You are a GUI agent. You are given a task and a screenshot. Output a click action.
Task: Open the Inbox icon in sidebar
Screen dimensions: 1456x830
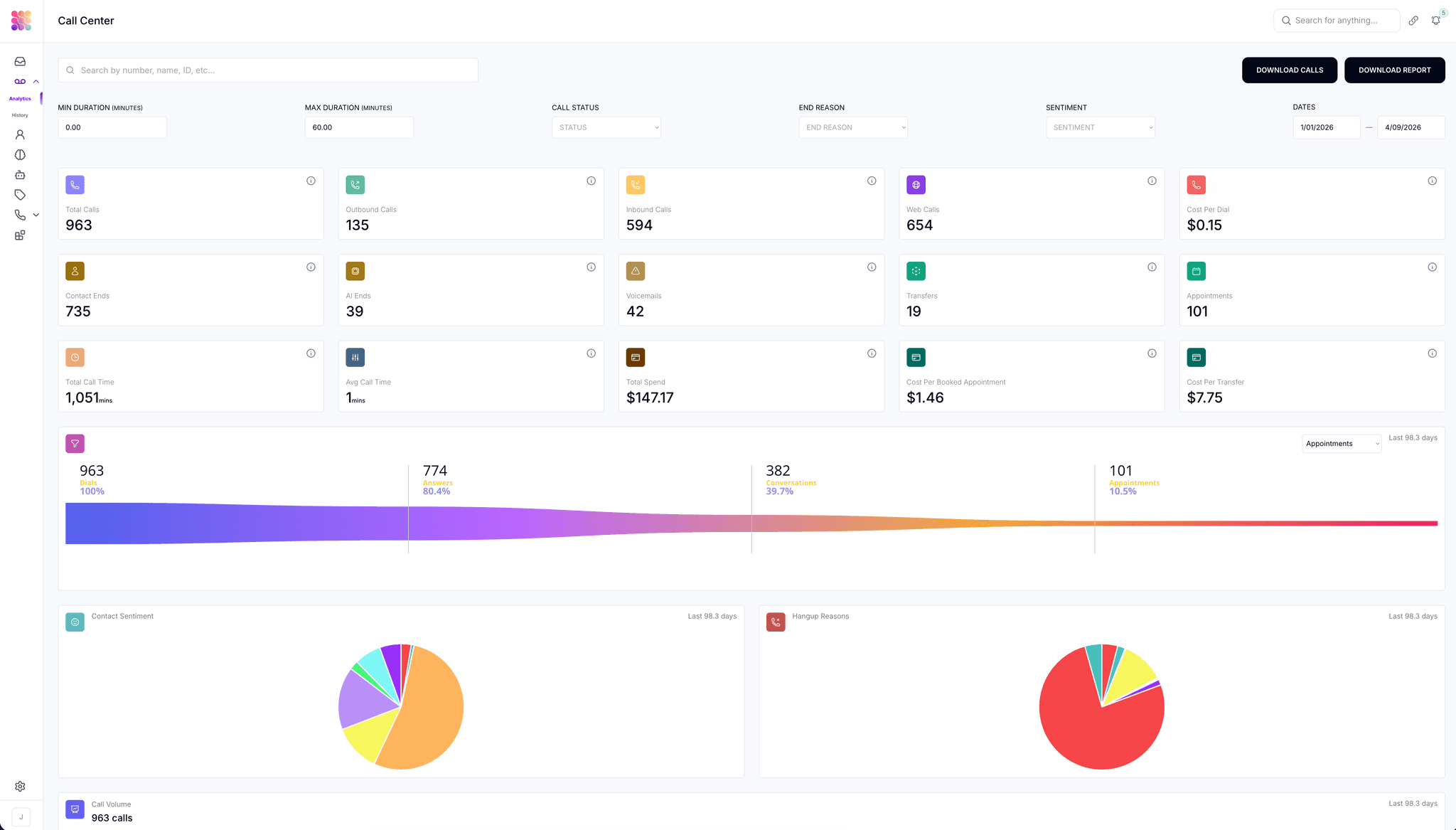pyautogui.click(x=20, y=61)
